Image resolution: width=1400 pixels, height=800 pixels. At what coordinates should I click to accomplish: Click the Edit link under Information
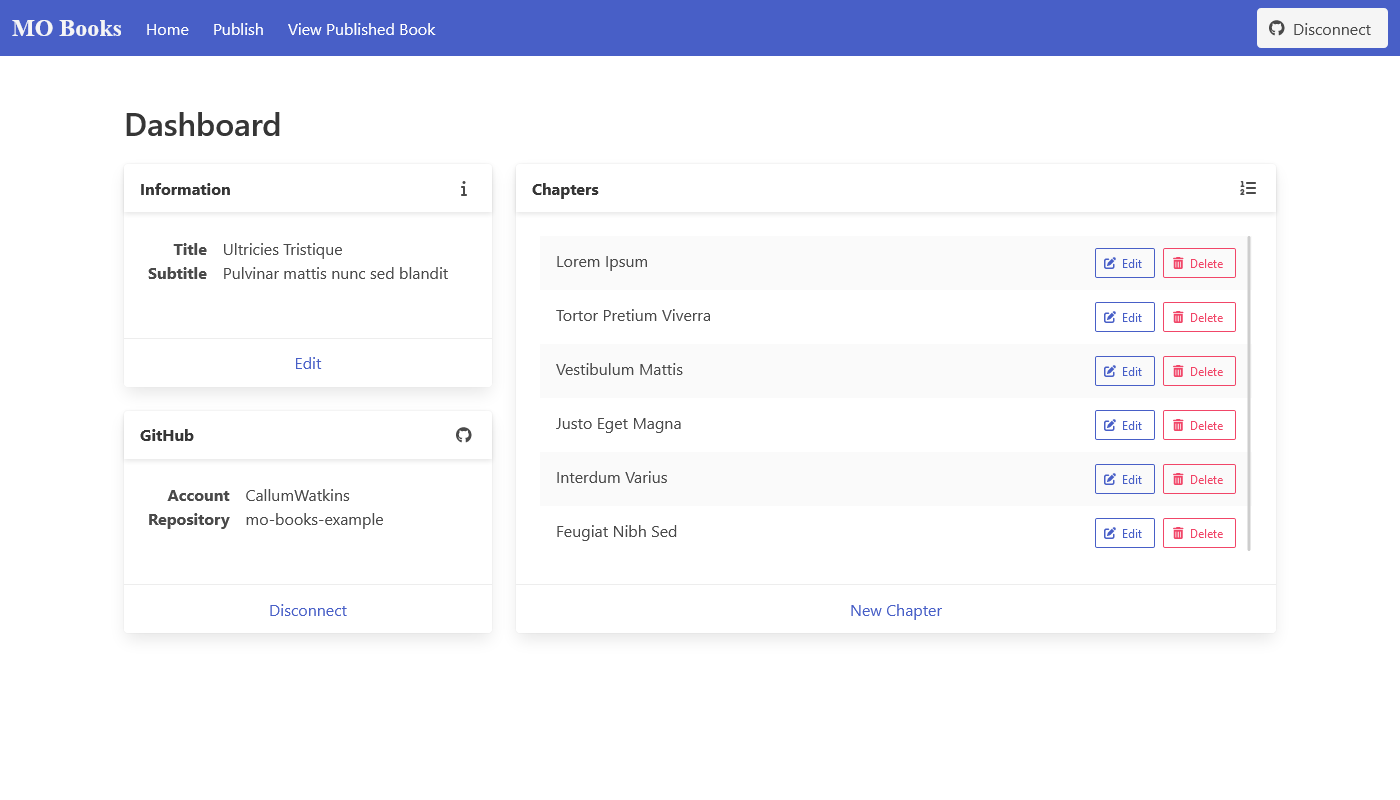coord(308,363)
